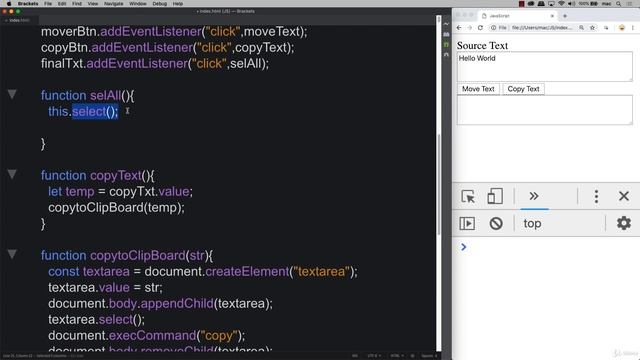
Task: Open the Edit menu
Action: 62,4
